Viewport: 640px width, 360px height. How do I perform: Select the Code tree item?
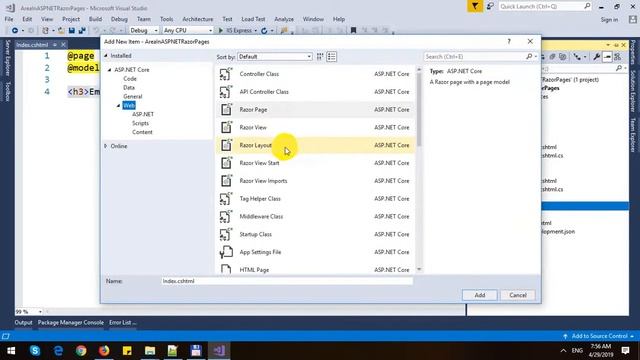[x=130, y=78]
